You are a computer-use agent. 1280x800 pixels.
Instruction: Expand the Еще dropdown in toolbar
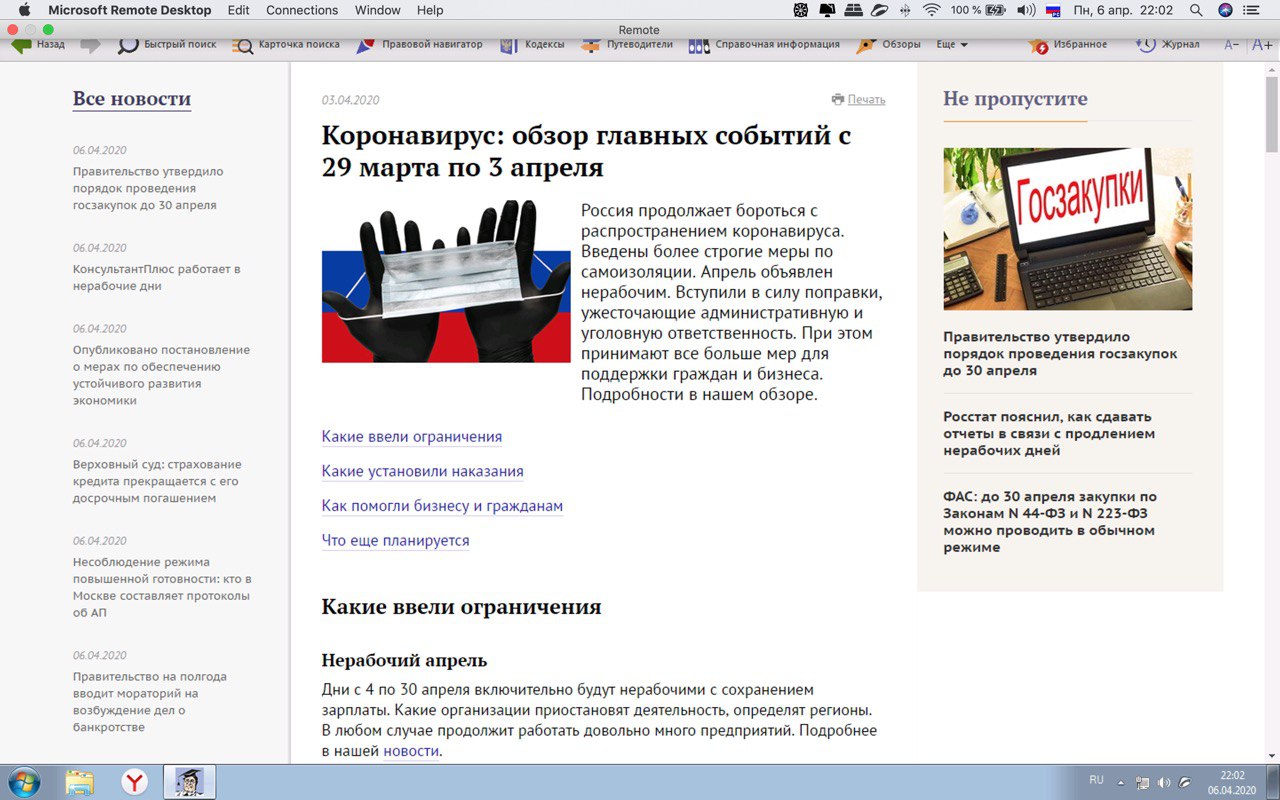[x=951, y=45]
